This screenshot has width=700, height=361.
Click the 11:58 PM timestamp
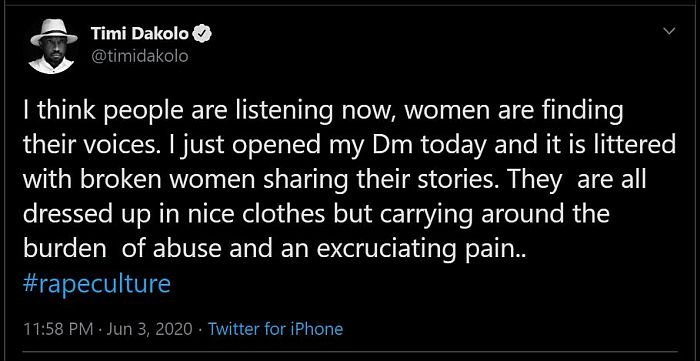tap(58, 330)
